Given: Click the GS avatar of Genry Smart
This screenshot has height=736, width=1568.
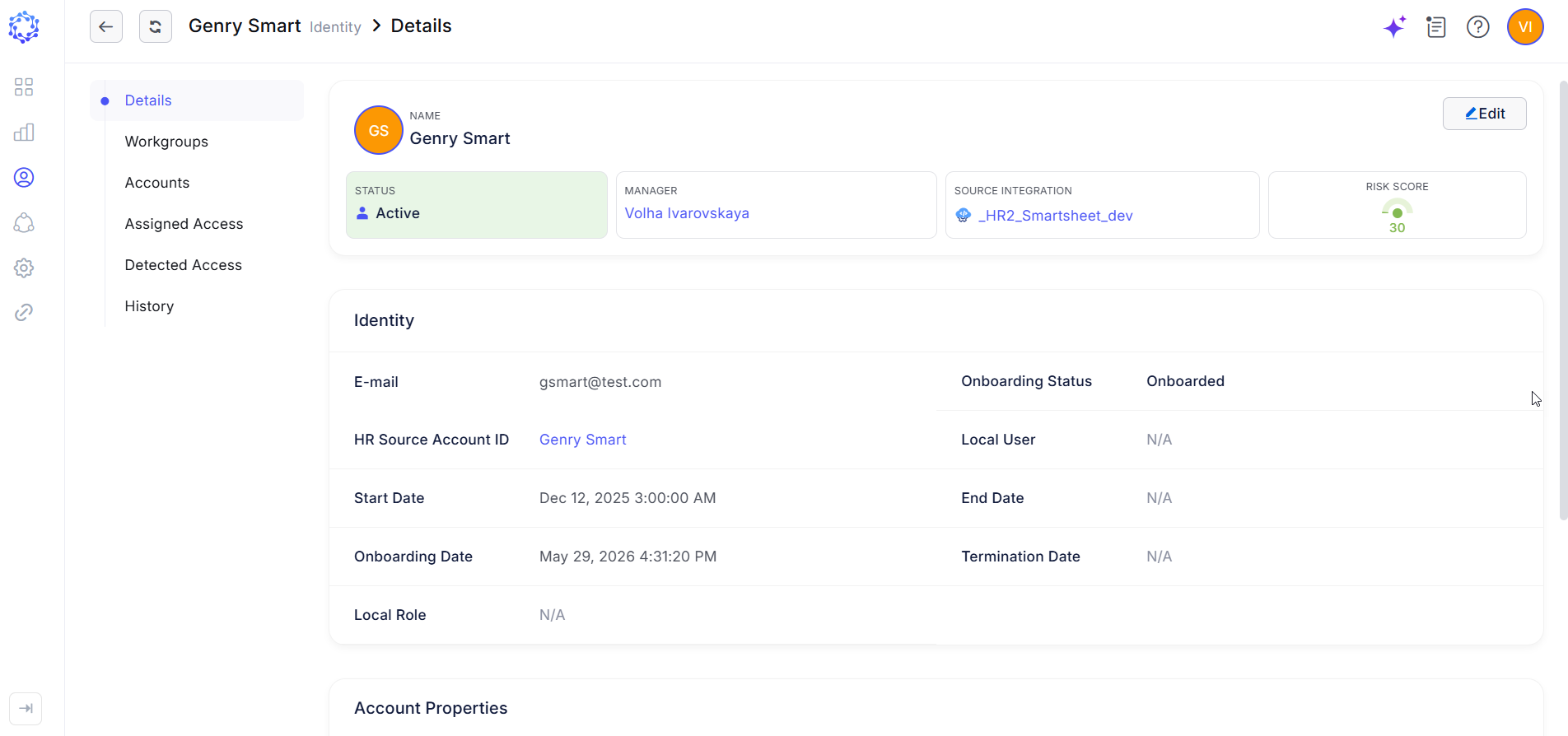Looking at the screenshot, I should pyautogui.click(x=379, y=130).
